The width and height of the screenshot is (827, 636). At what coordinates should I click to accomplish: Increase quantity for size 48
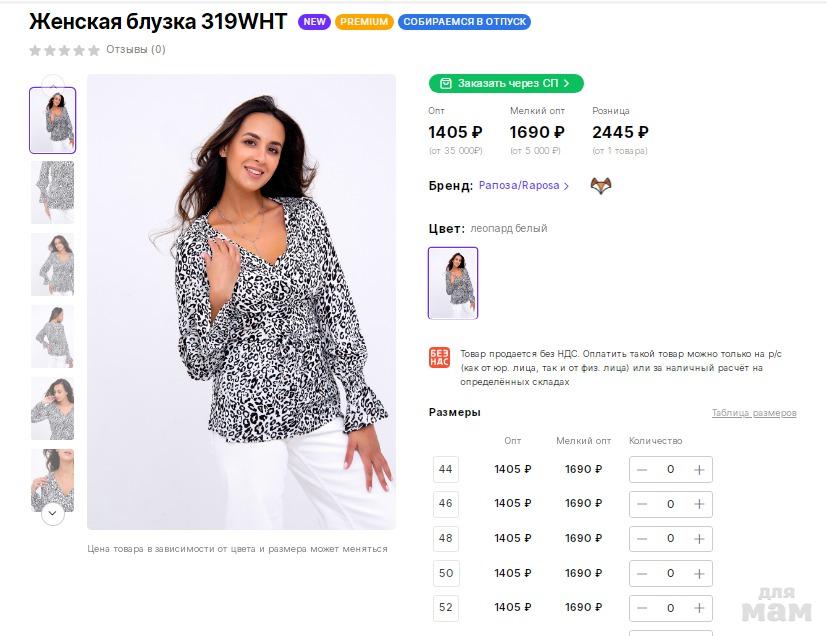click(699, 539)
